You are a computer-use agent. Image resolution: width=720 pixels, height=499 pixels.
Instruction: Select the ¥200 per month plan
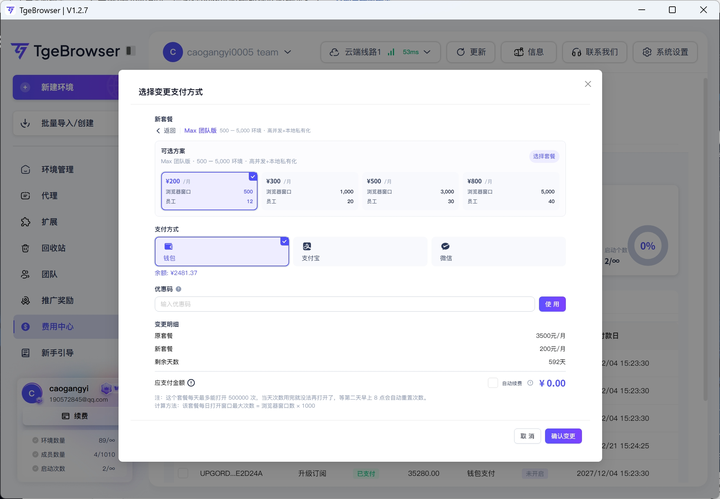pos(209,191)
